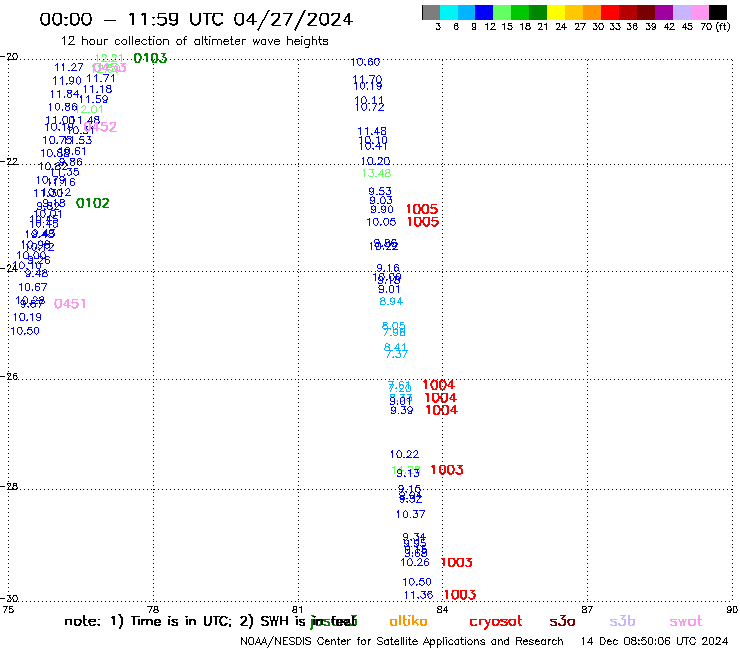Click the pink time label '0452'
The height and width of the screenshot is (650, 740).
[101, 127]
